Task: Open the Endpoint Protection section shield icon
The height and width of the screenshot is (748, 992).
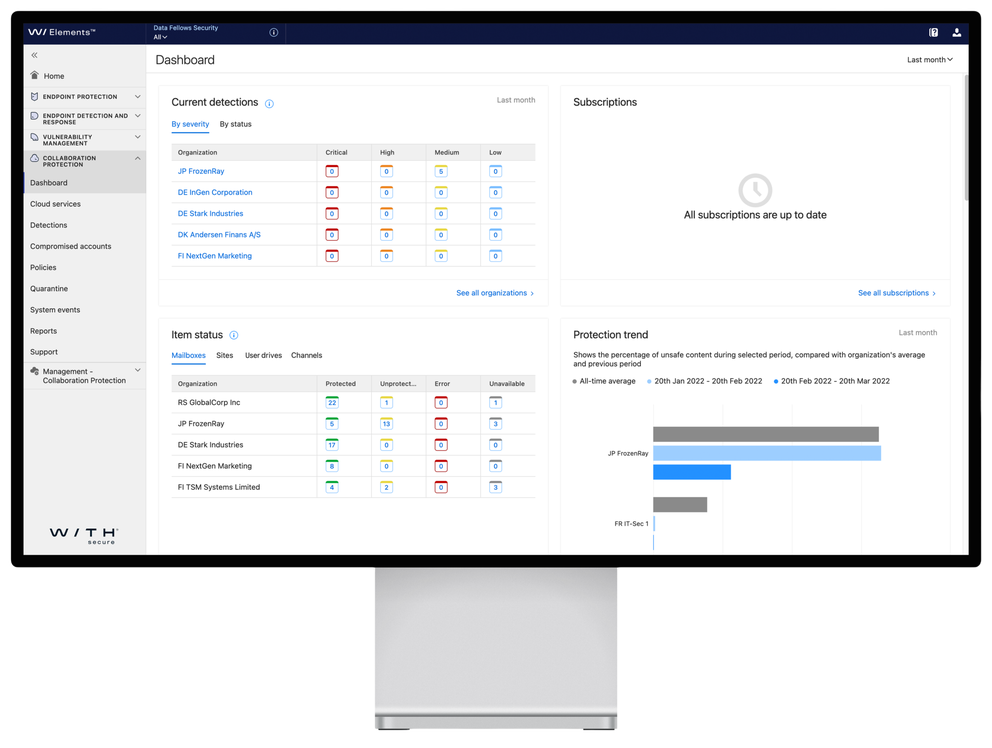Action: point(34,96)
